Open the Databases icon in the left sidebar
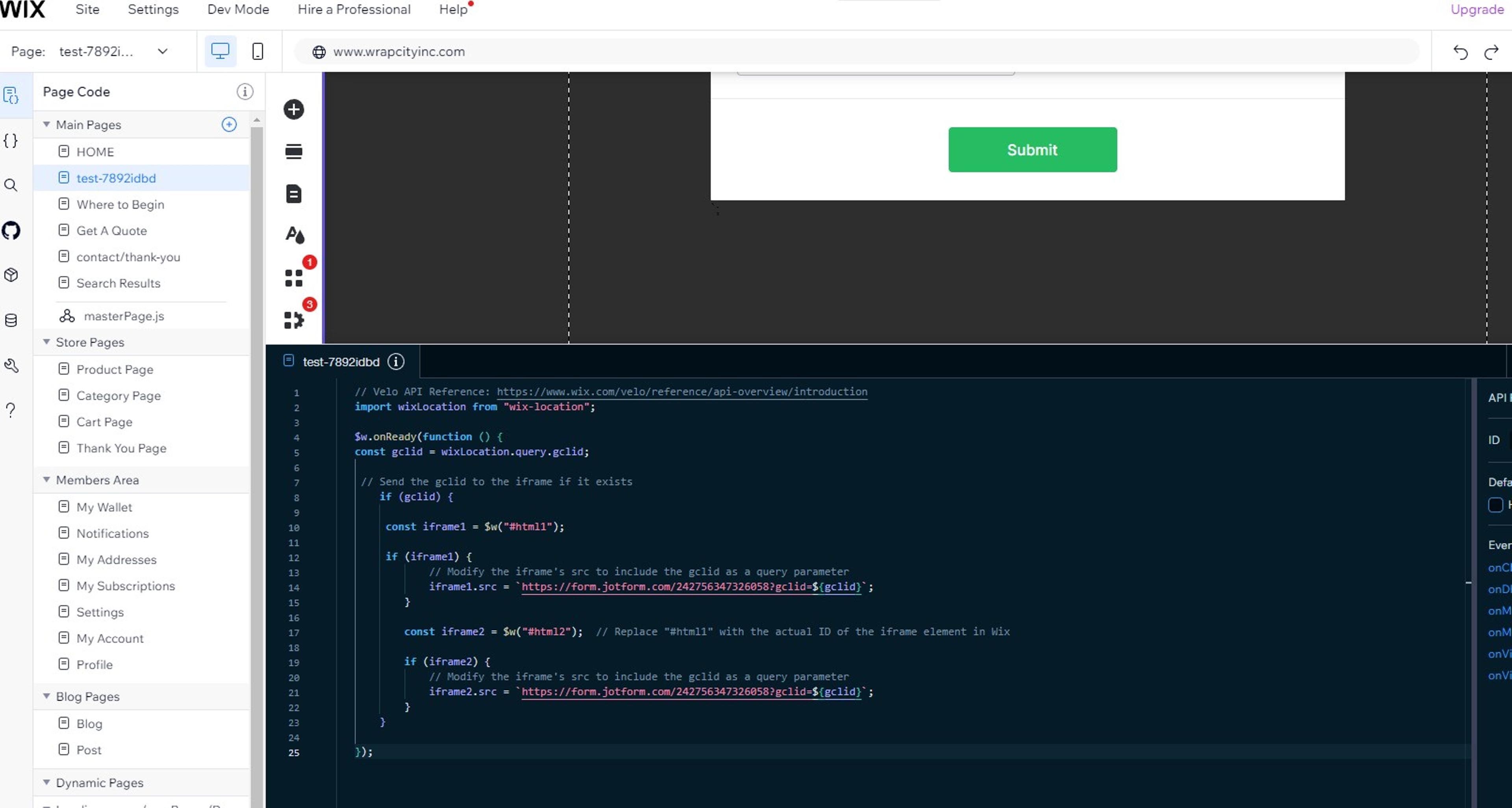The height and width of the screenshot is (808, 1512). 11,320
